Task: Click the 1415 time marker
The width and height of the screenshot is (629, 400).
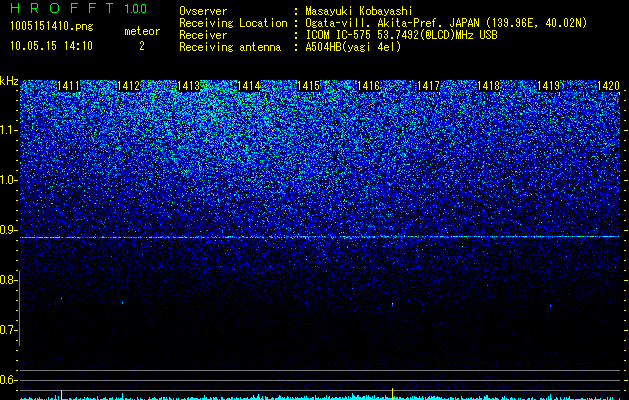Action: (x=308, y=86)
